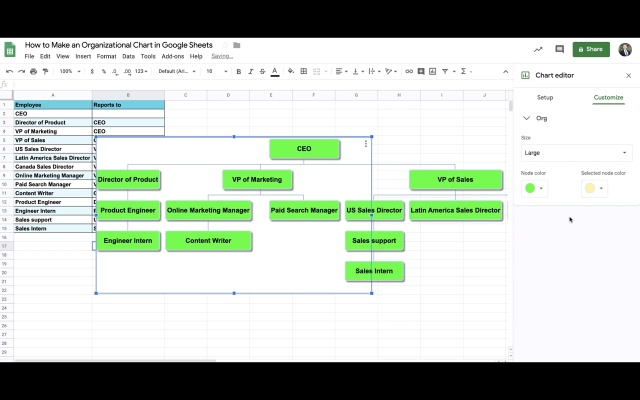Image resolution: width=640 pixels, height=400 pixels.
Task: Increase decimal places
Action: tap(127, 71)
